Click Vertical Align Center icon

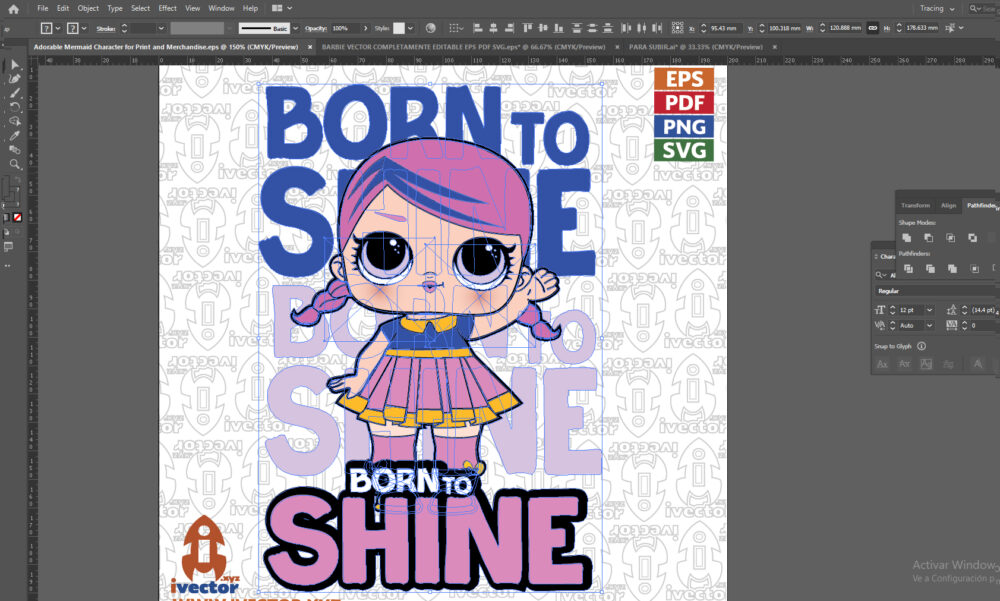tap(543, 28)
